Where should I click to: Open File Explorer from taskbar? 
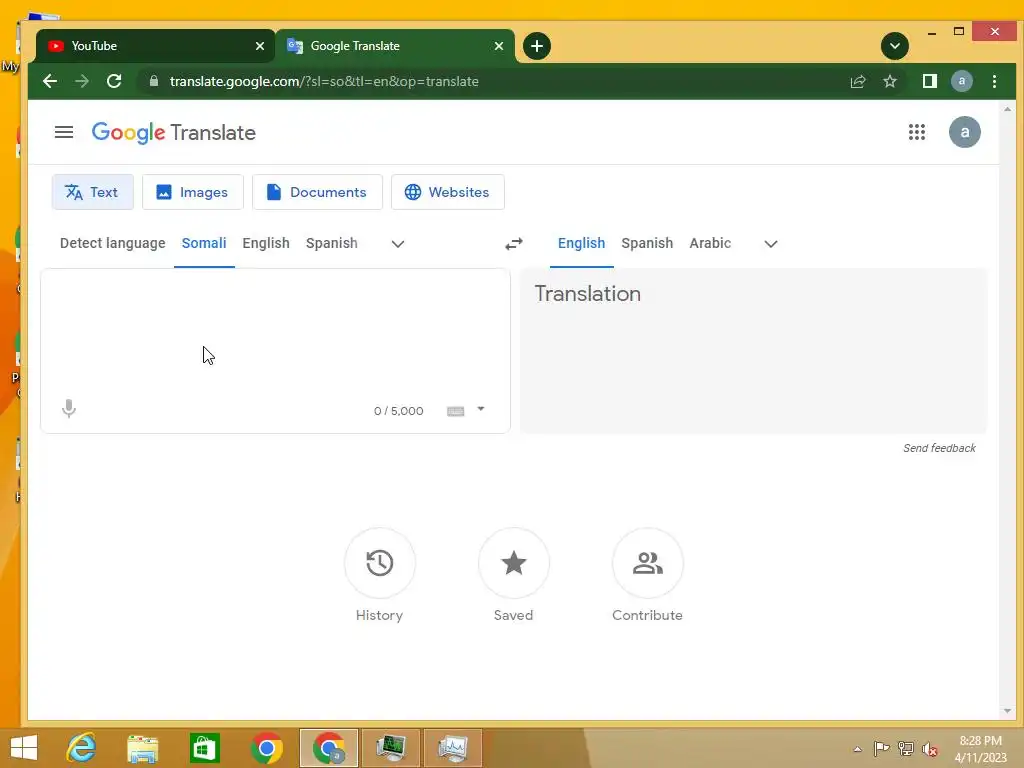point(142,748)
